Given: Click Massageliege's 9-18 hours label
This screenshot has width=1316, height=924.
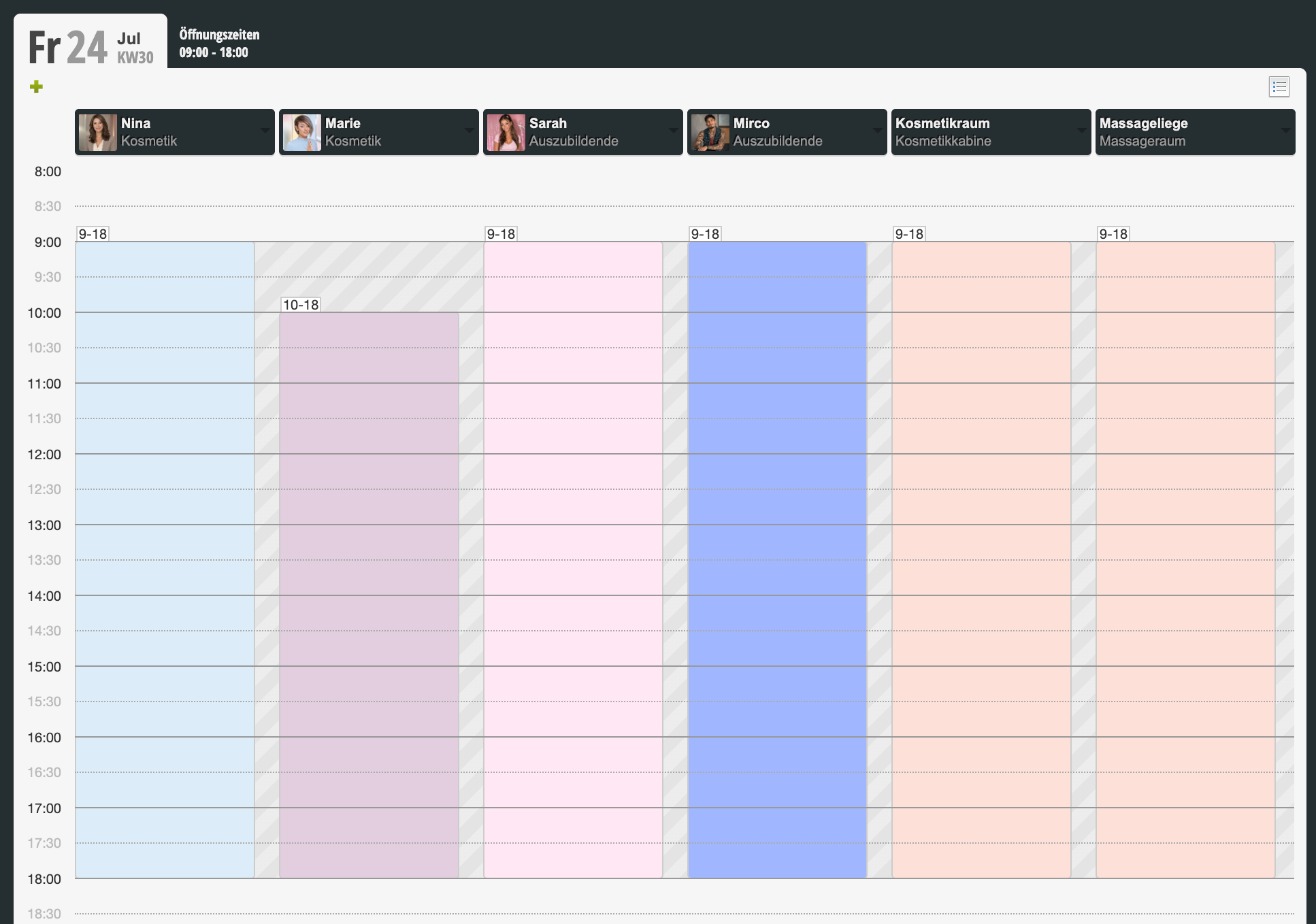Looking at the screenshot, I should pyautogui.click(x=1114, y=234).
